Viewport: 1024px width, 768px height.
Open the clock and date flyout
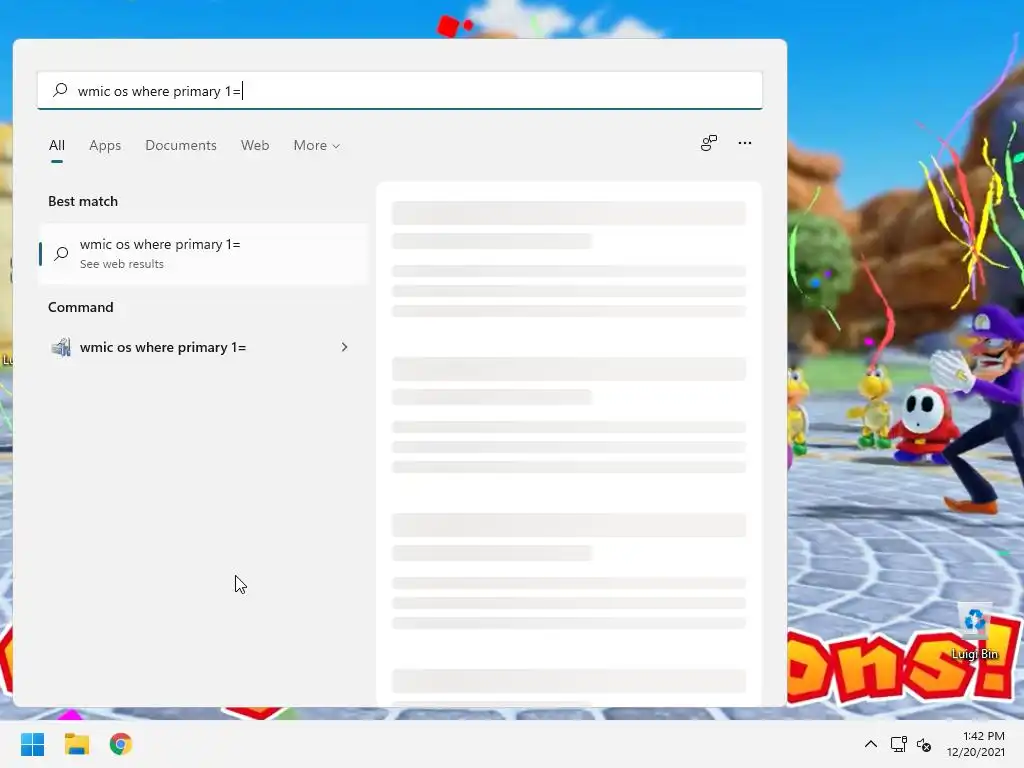coord(976,744)
